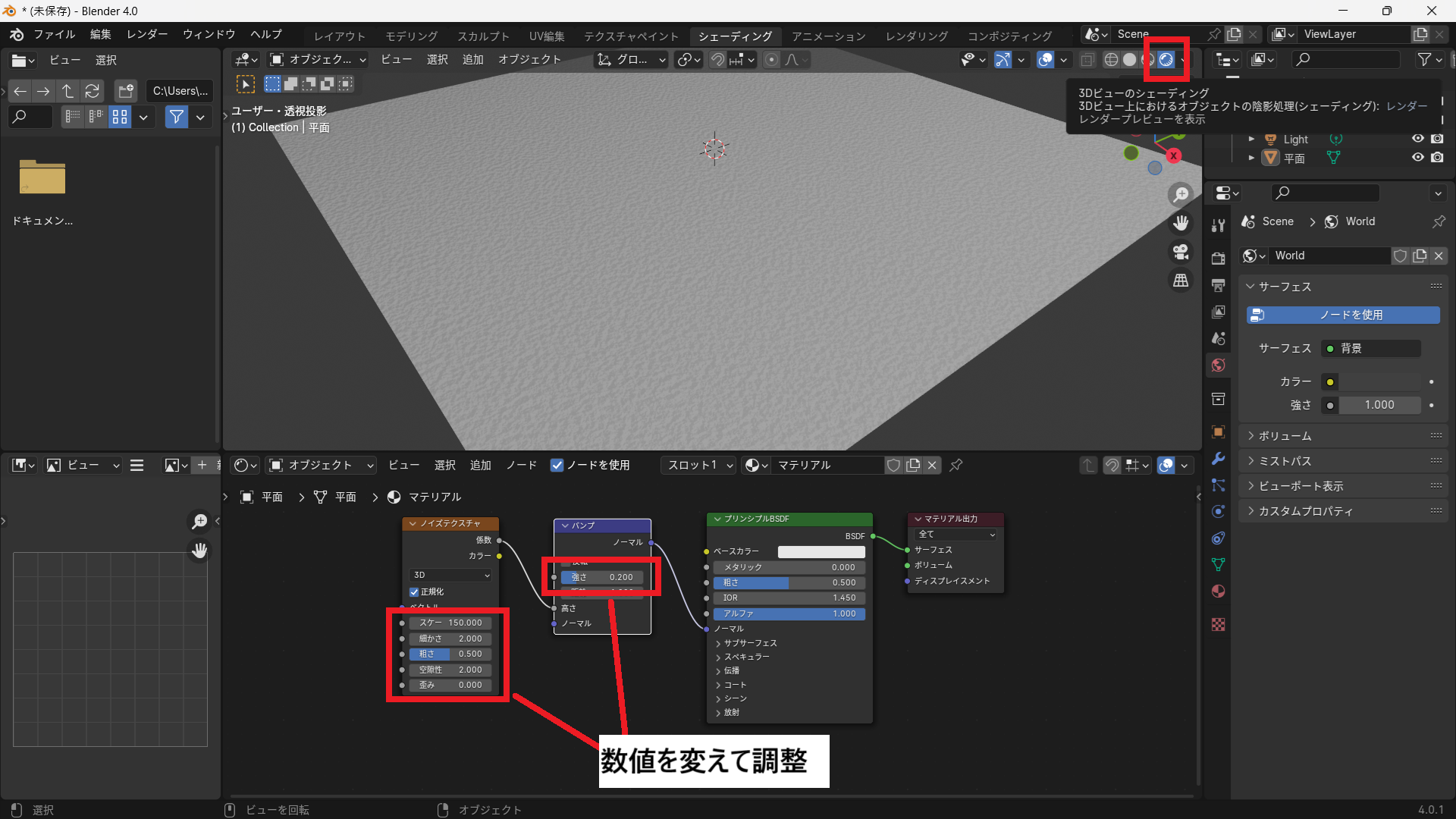The height and width of the screenshot is (819, 1456).
Task: Click the blue 'ノードを使用' button
Action: click(x=1343, y=315)
